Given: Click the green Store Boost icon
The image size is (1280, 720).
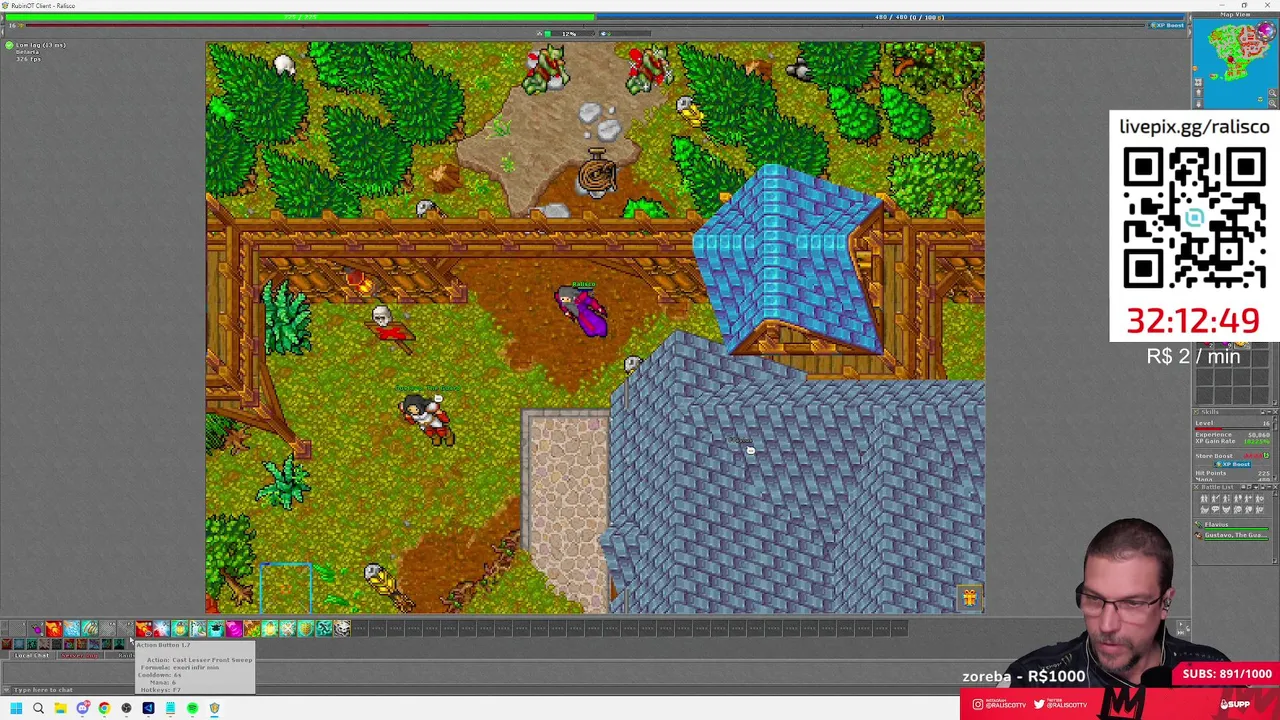Looking at the screenshot, I should [1266, 455].
